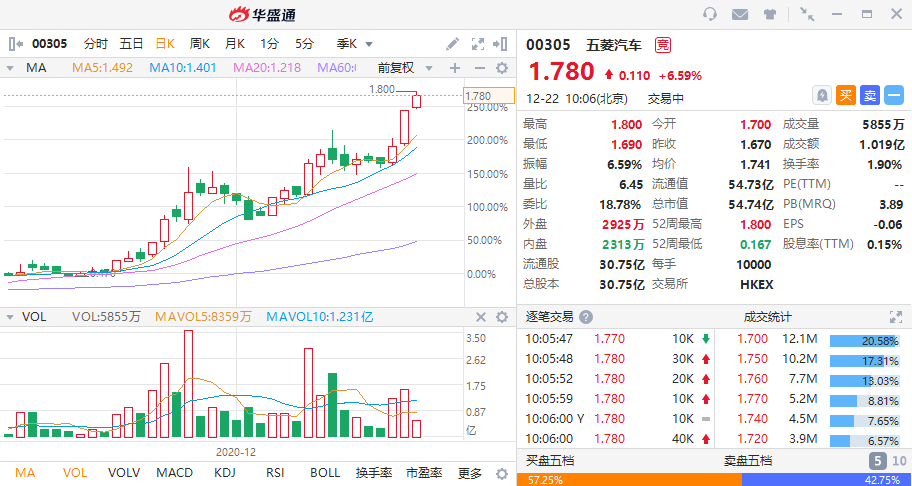Click 逐笔交易 tick trades label

550,317
